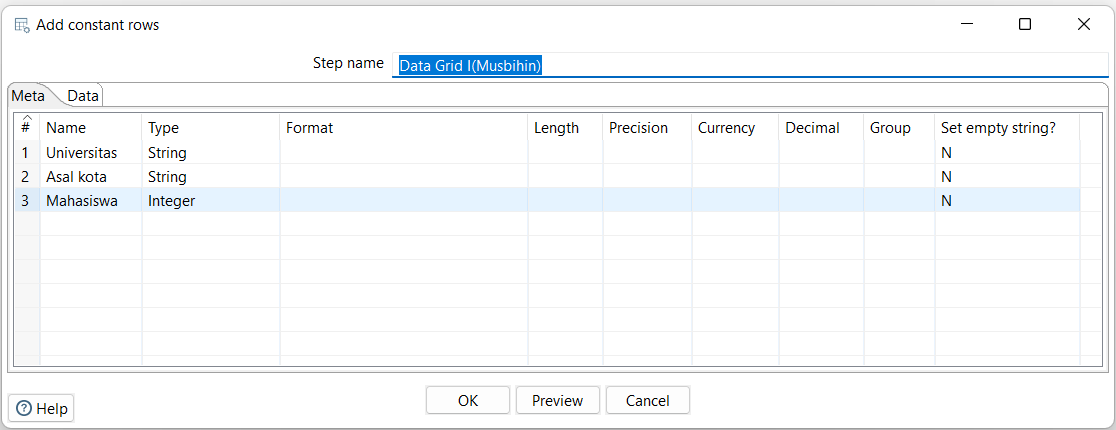Confirm with the OK button
Image resolution: width=1116 pixels, height=430 pixels.
click(468, 400)
